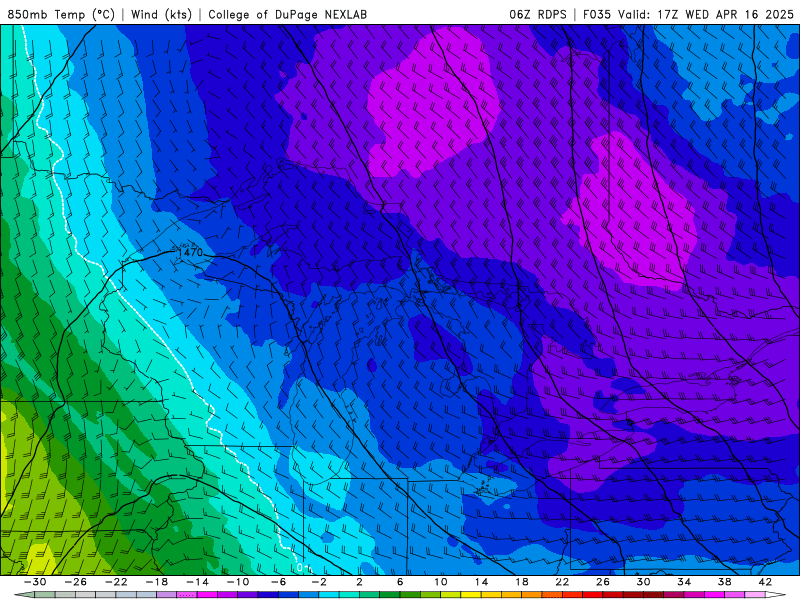
Task: Select the '06Z RDPS' model run label
Action: 538,14
